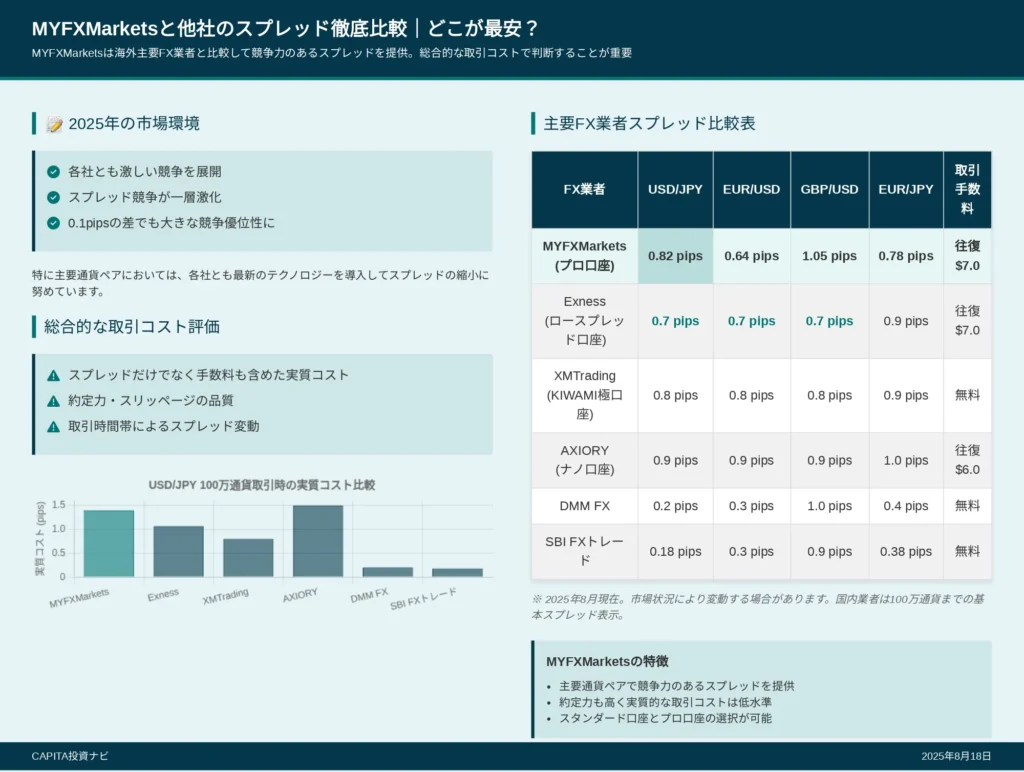1024x772 pixels.
Task: Select the AXIORY (ナノ口座) row label
Action: (584, 460)
